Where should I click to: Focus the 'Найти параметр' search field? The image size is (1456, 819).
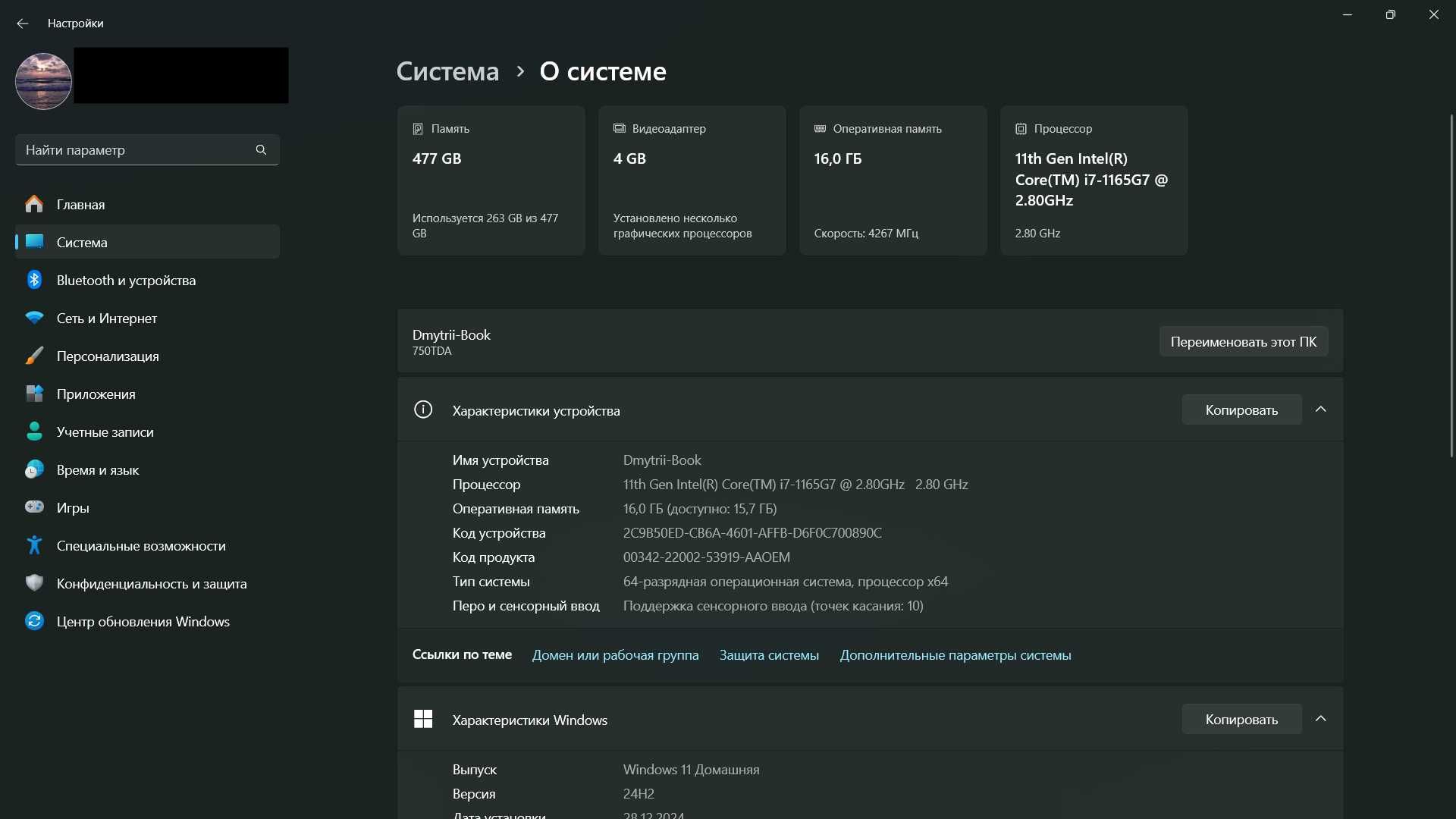[x=147, y=150]
